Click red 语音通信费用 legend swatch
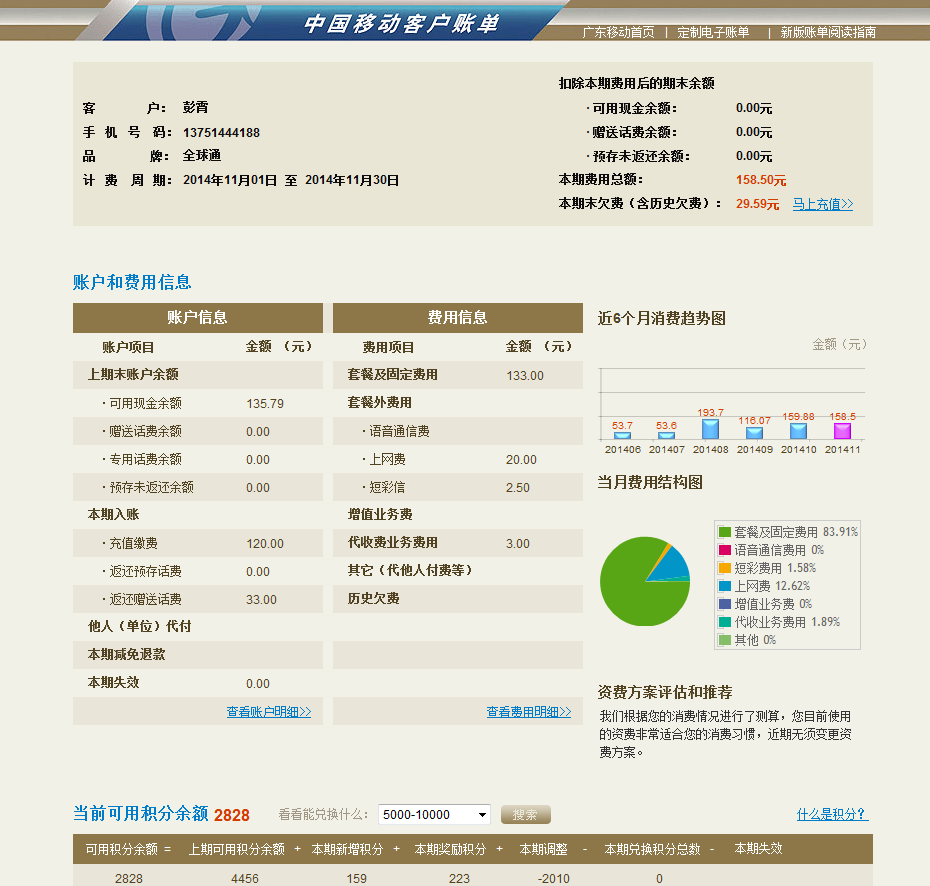 (724, 550)
